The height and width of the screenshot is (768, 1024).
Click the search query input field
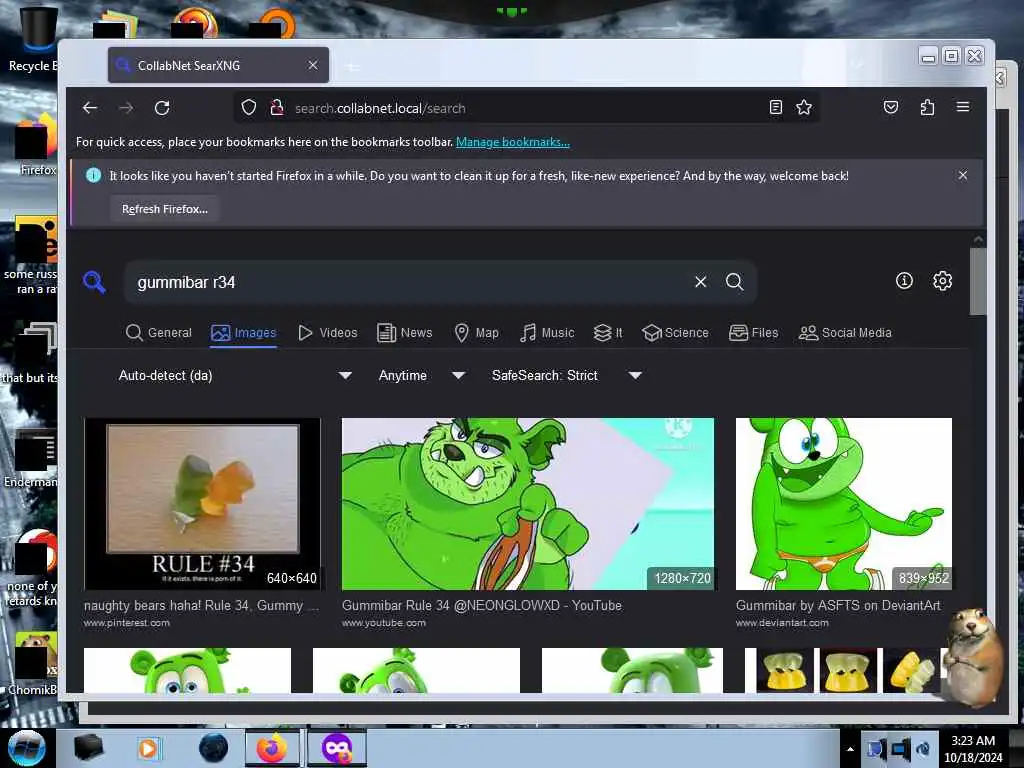point(408,282)
